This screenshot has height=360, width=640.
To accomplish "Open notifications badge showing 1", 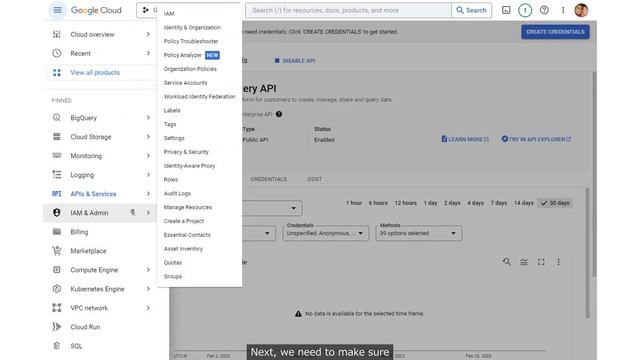I will (x=525, y=10).
